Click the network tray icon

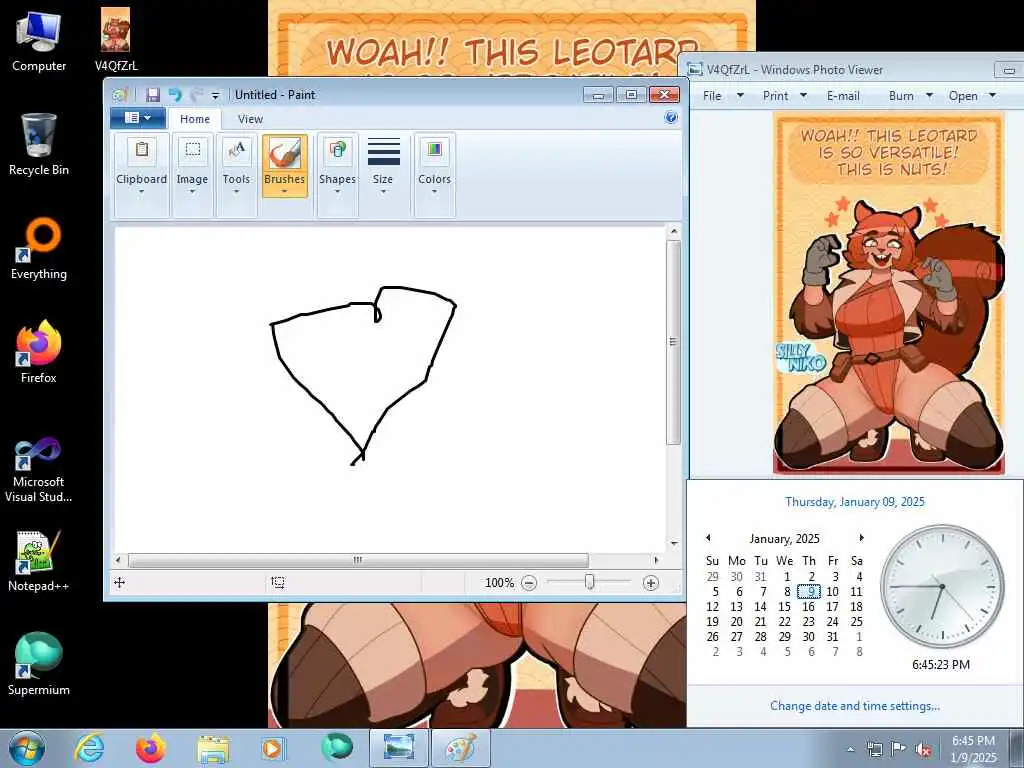click(x=874, y=749)
